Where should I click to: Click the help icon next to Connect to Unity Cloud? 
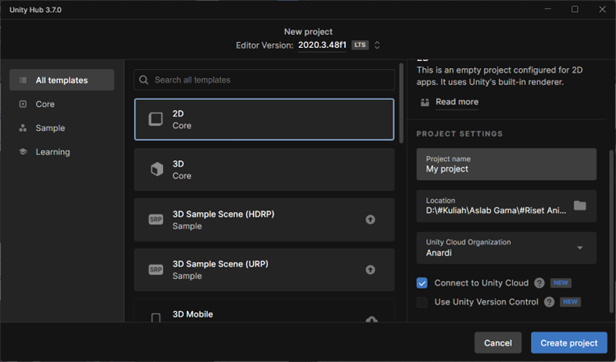click(539, 283)
